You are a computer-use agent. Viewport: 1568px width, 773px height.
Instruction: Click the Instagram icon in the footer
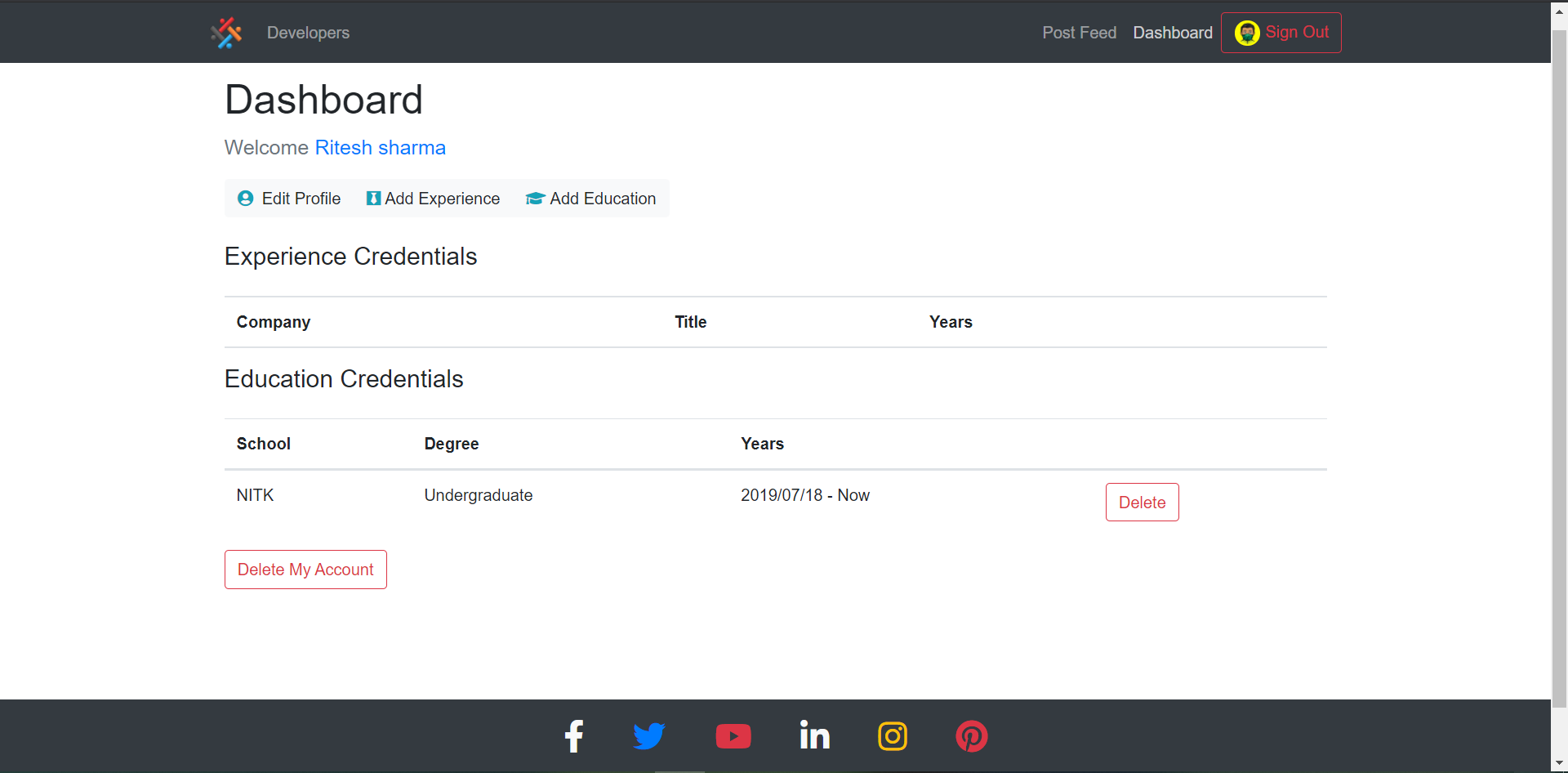[x=892, y=735]
